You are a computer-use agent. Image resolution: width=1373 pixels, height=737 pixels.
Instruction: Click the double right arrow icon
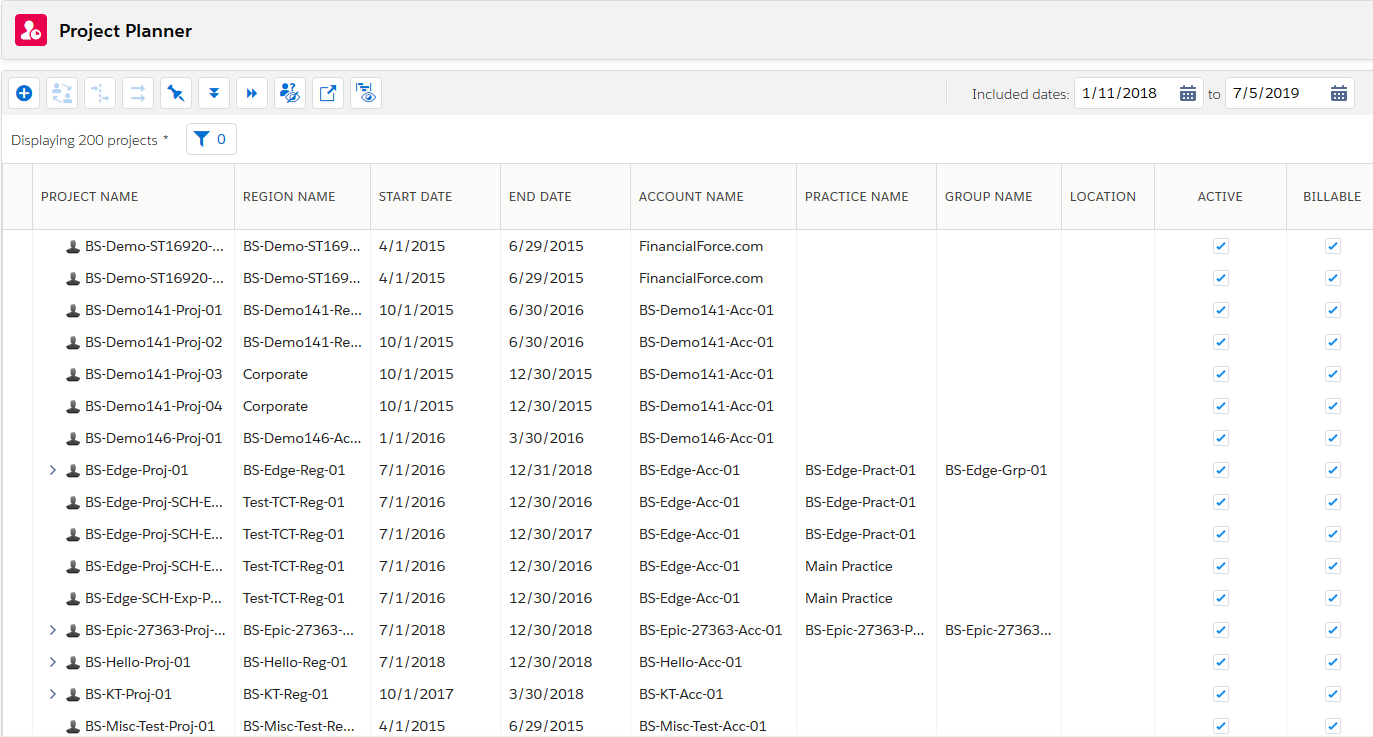[252, 93]
